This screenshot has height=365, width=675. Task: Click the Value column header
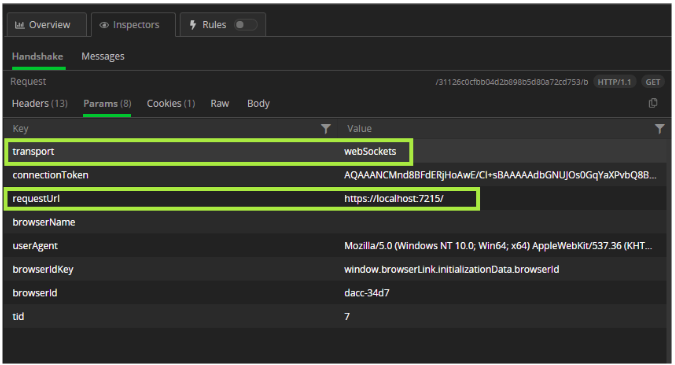359,128
